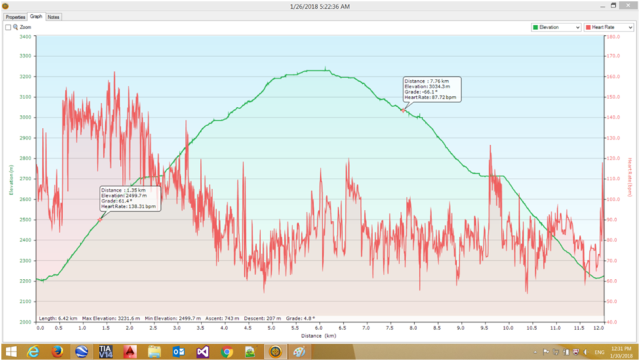This screenshot has width=640, height=361.
Task: Launch Internet Explorer from taskbar
Action: point(33,352)
